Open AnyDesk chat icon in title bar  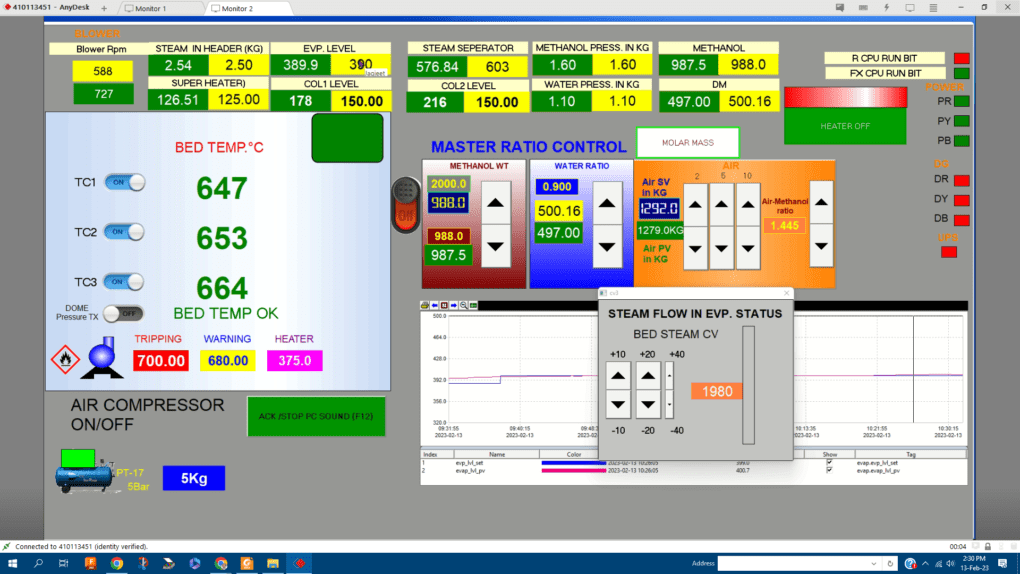click(x=840, y=8)
